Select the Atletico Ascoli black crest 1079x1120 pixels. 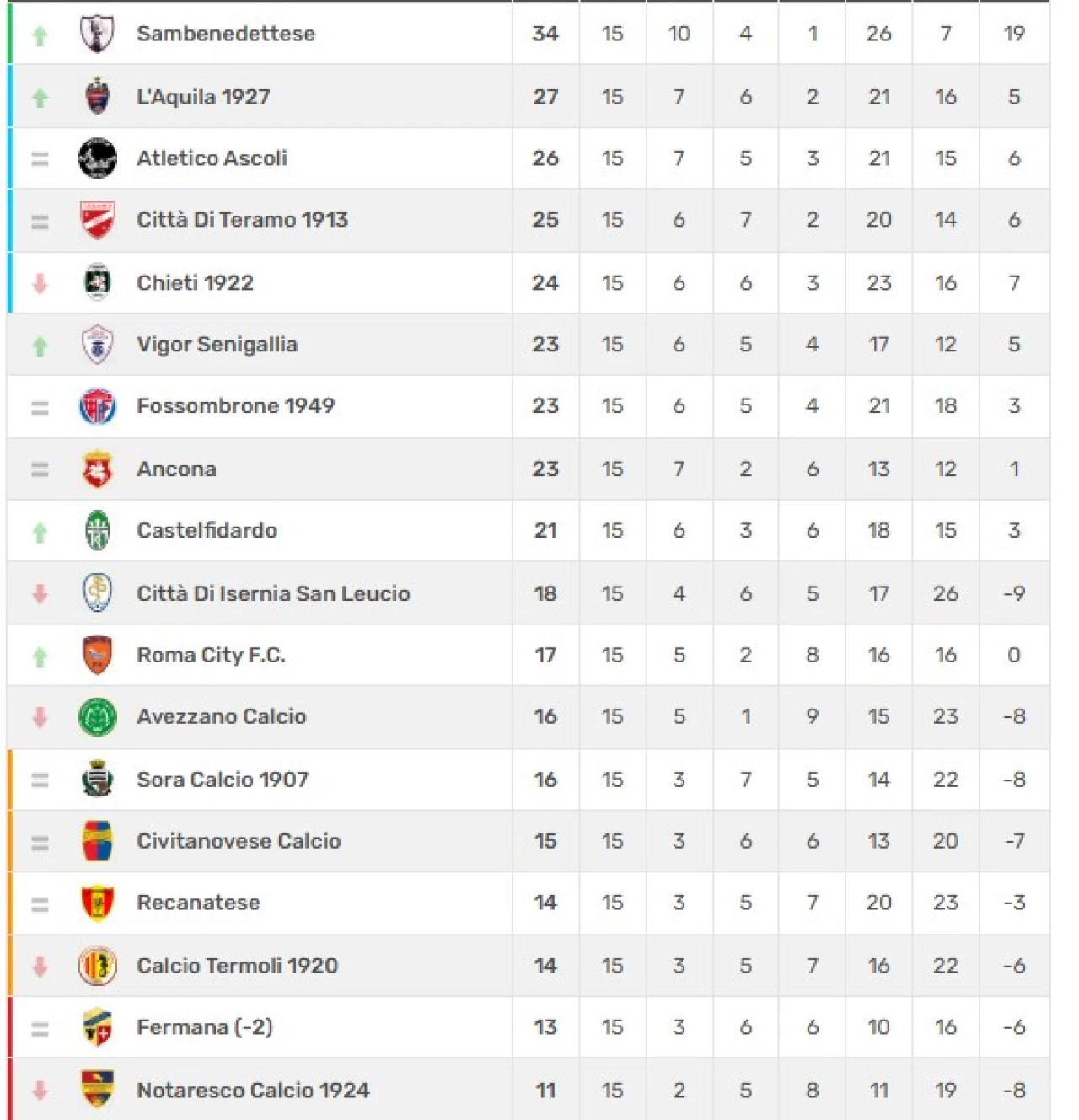97,158
